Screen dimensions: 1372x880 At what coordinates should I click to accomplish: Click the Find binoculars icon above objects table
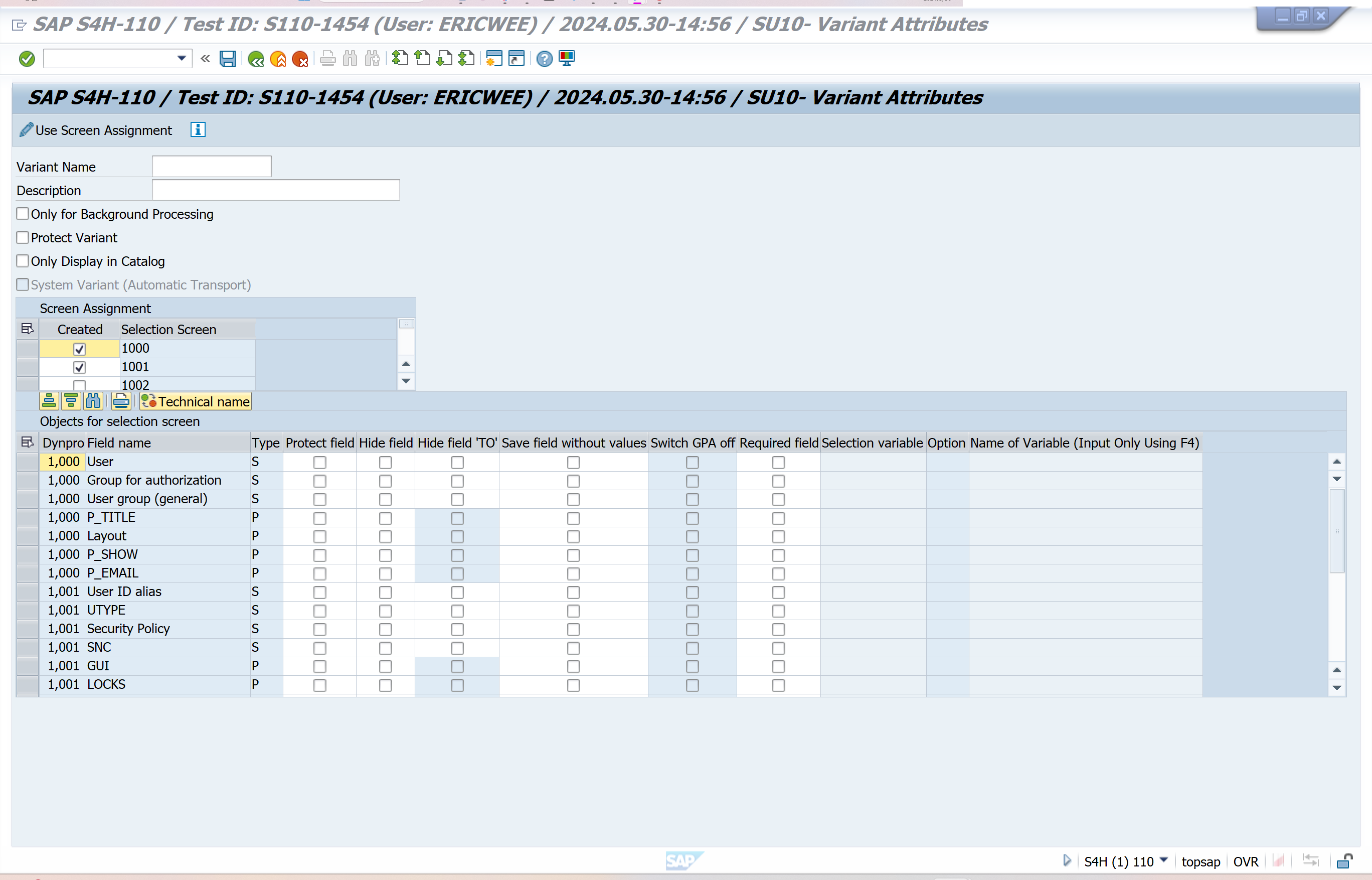(x=93, y=402)
